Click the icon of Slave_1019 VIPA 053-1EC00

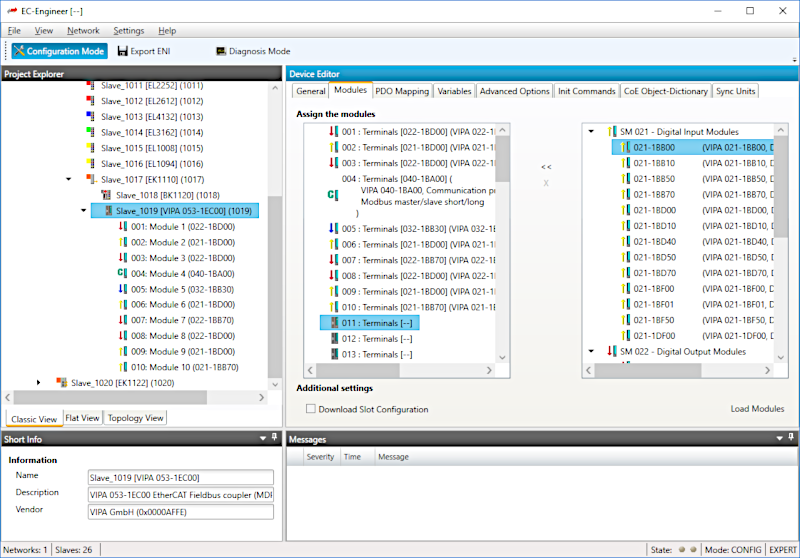point(108,211)
